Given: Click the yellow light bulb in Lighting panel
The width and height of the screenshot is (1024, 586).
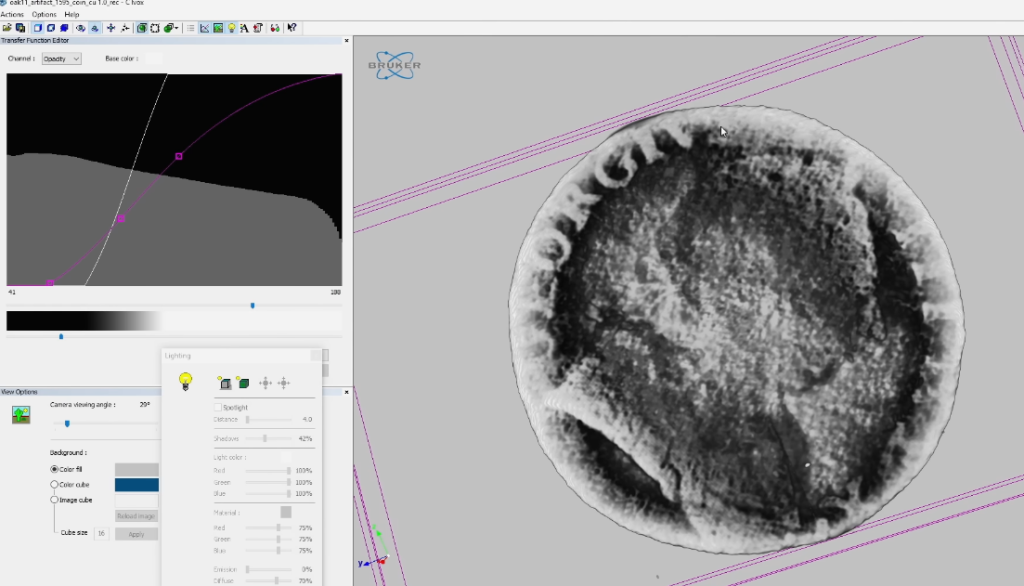Looking at the screenshot, I should tap(185, 380).
